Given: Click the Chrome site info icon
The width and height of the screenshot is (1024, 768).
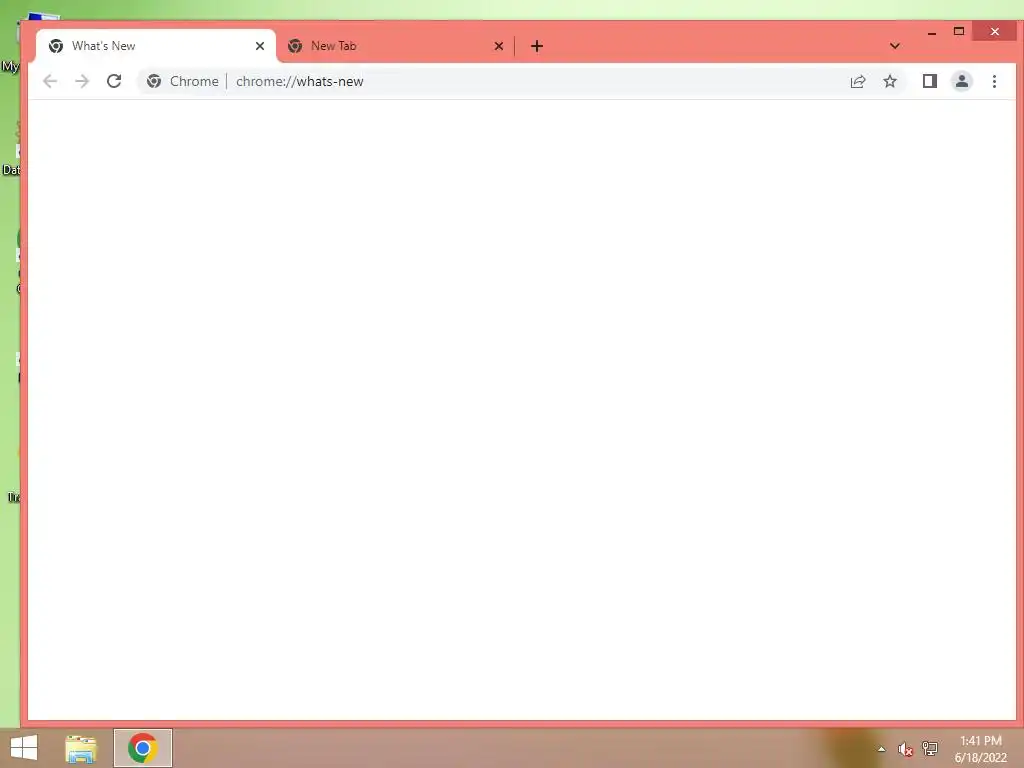Looking at the screenshot, I should click(x=154, y=82).
